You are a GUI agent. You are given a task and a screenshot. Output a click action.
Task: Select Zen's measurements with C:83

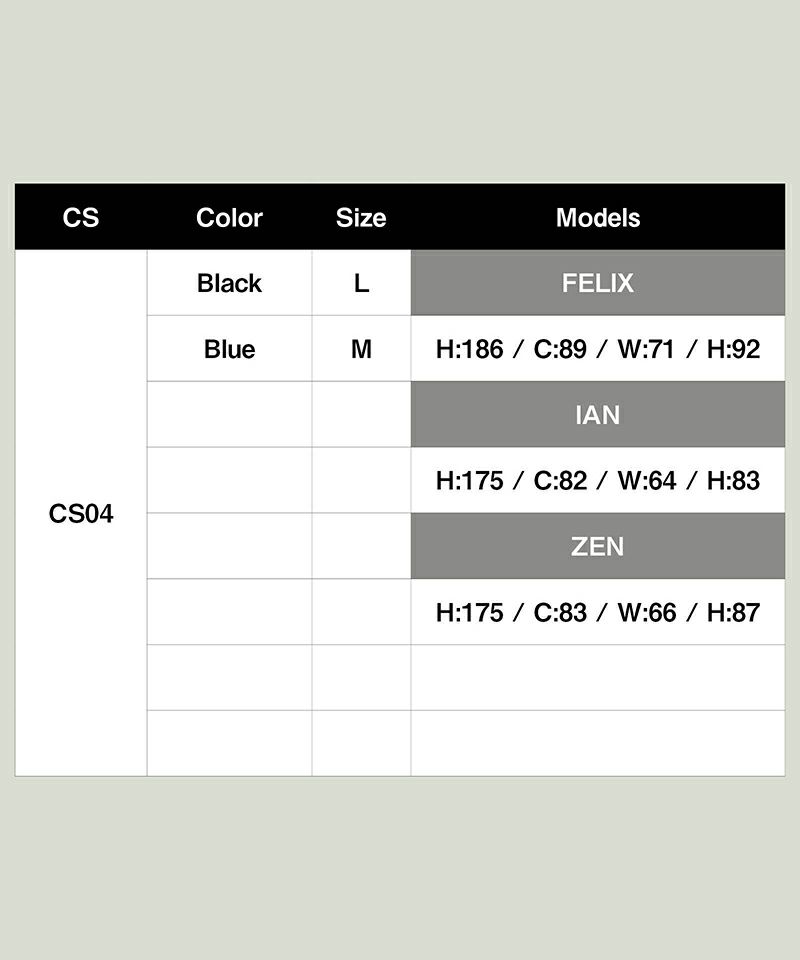598,612
